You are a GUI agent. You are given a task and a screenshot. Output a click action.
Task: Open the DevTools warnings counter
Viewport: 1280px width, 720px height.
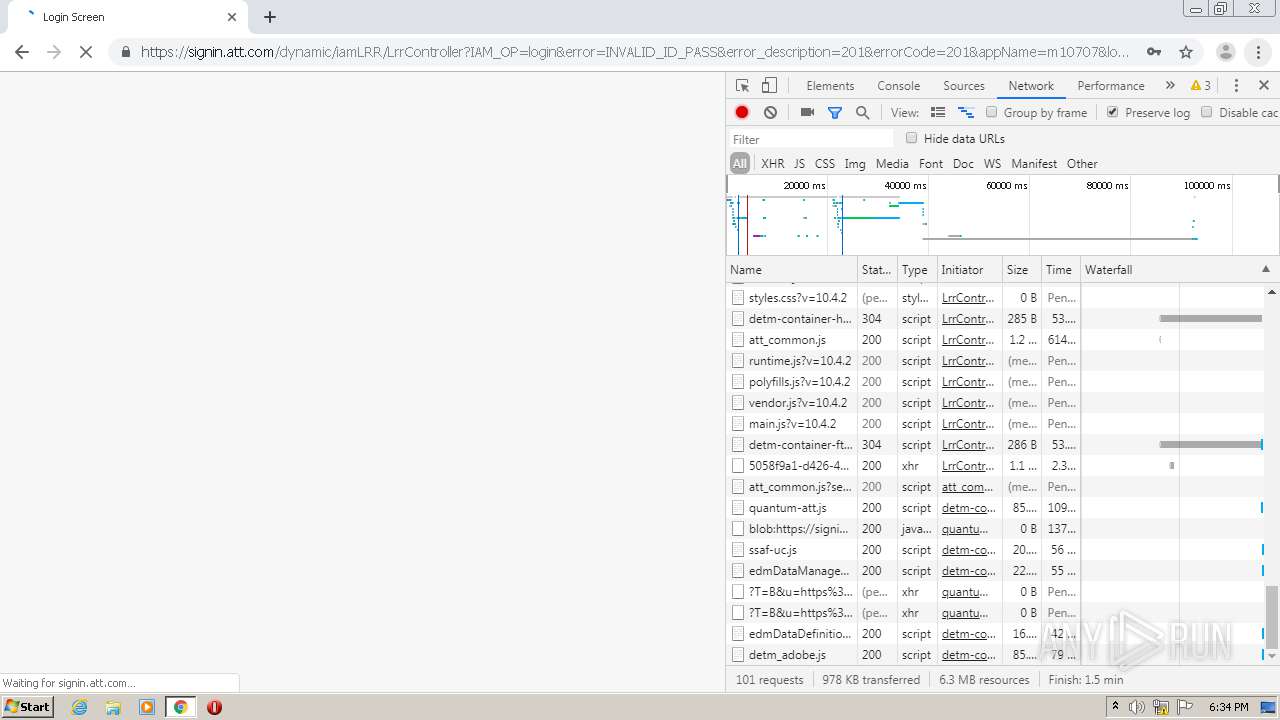pos(1201,86)
